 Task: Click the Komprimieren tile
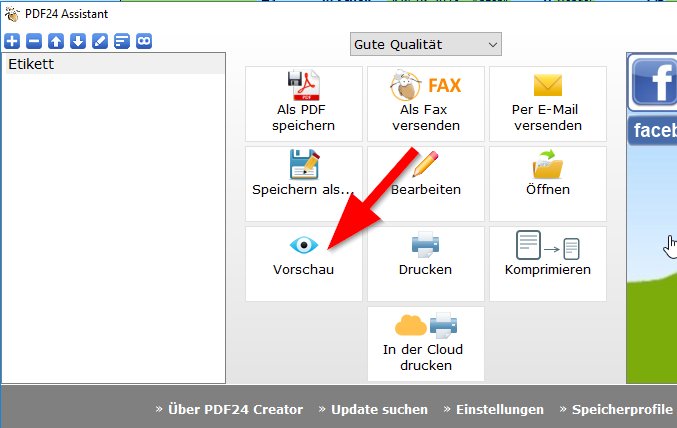click(547, 264)
